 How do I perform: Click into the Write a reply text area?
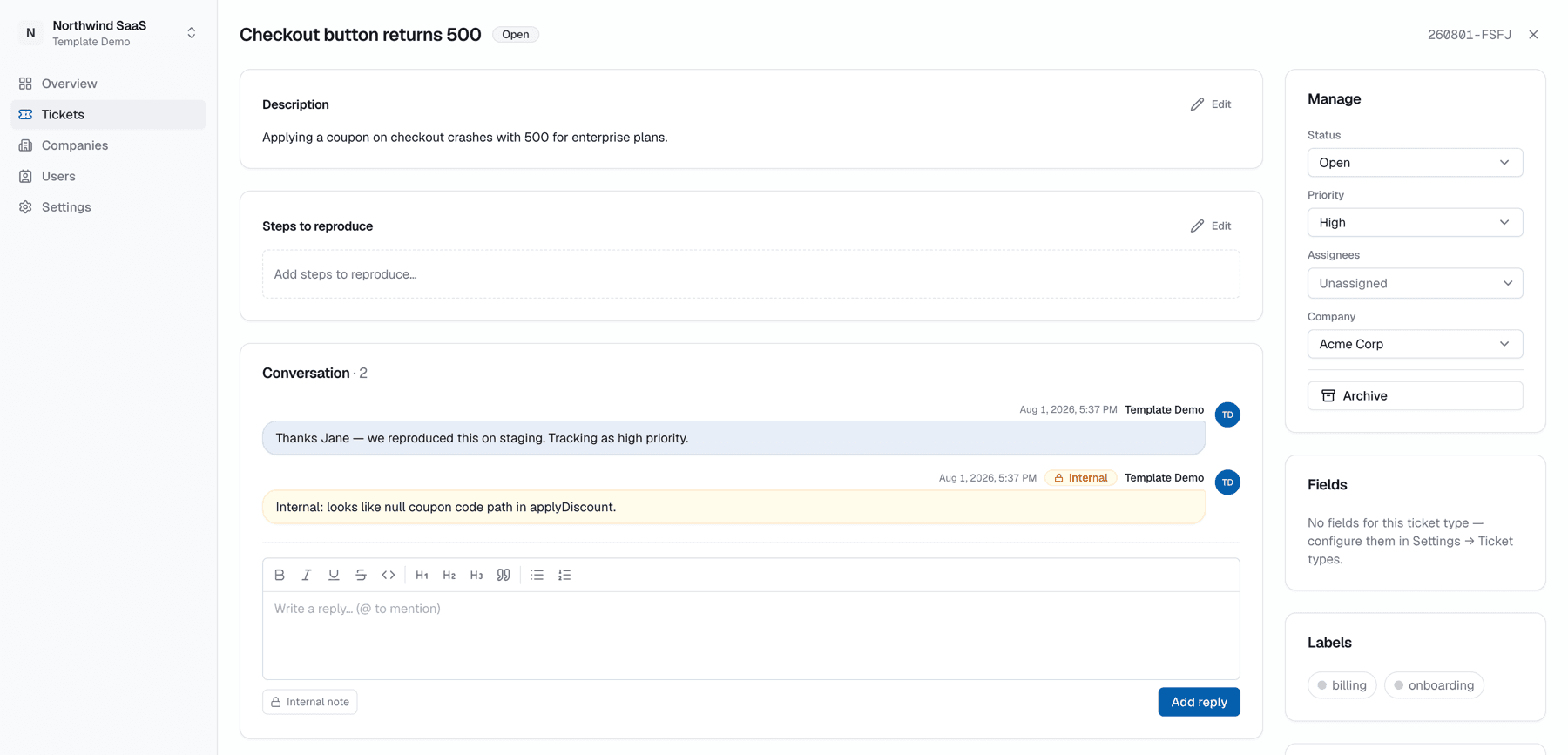pyautogui.click(x=751, y=636)
